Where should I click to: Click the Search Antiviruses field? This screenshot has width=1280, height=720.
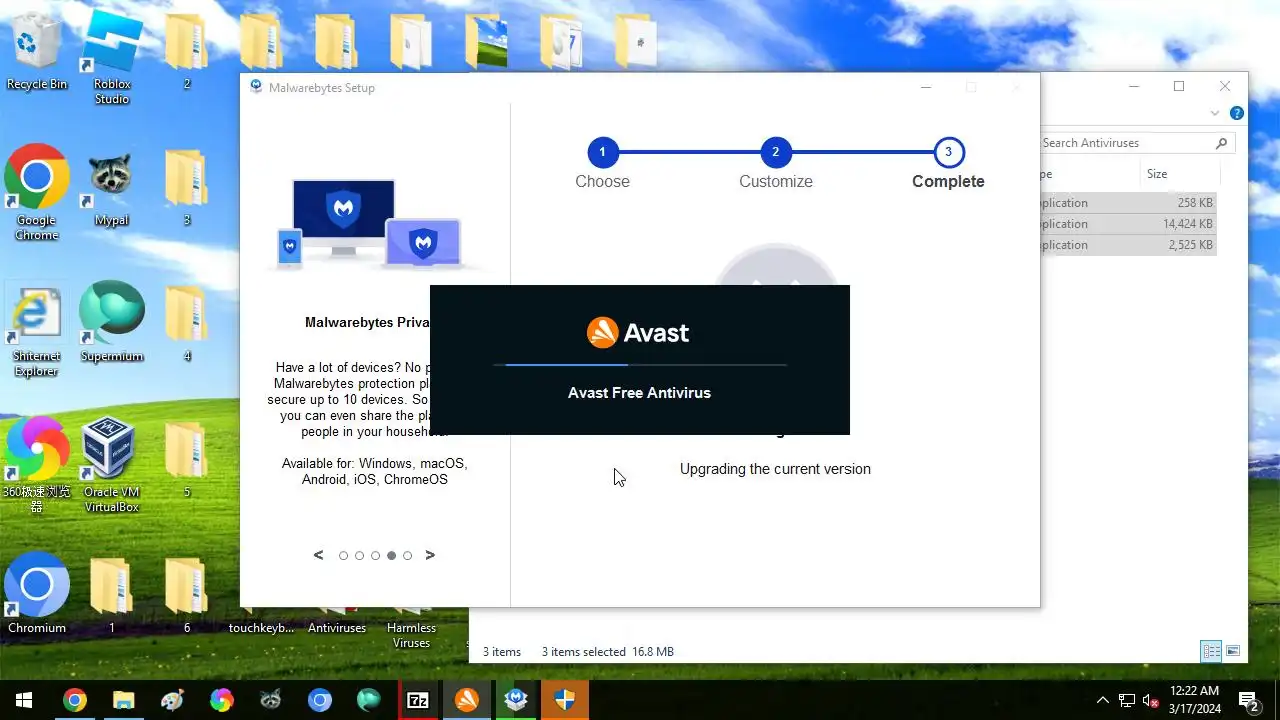point(1137,143)
